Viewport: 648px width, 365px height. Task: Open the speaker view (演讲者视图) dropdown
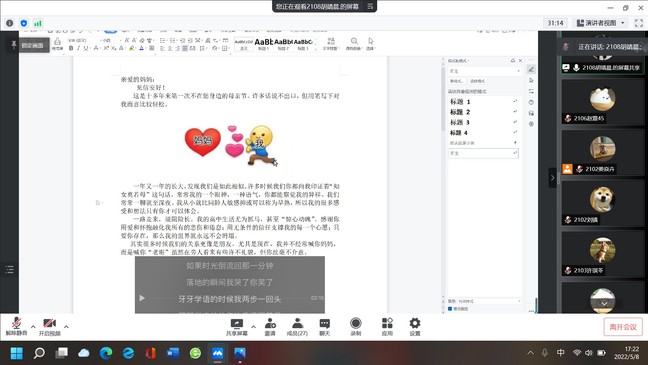coord(600,23)
